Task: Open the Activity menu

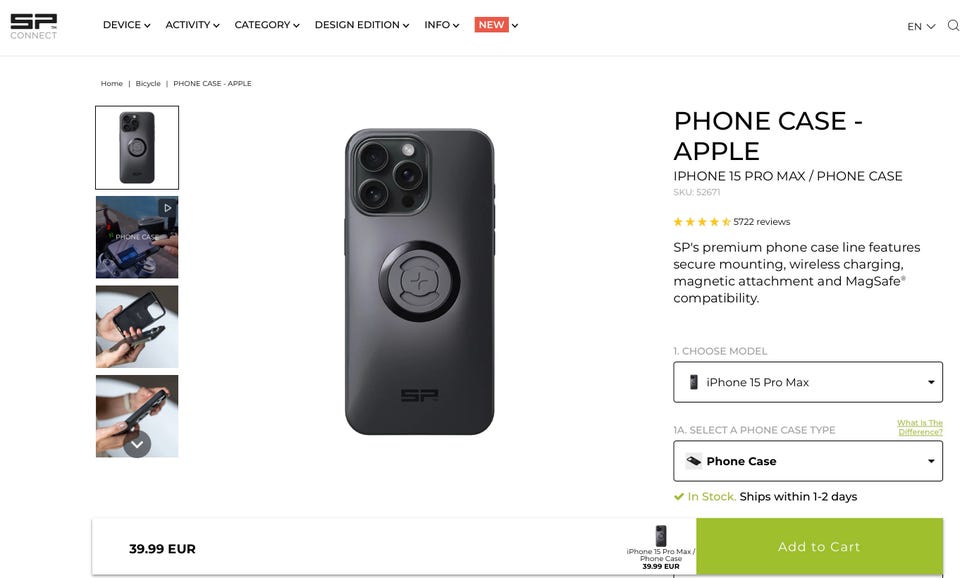Action: (192, 25)
